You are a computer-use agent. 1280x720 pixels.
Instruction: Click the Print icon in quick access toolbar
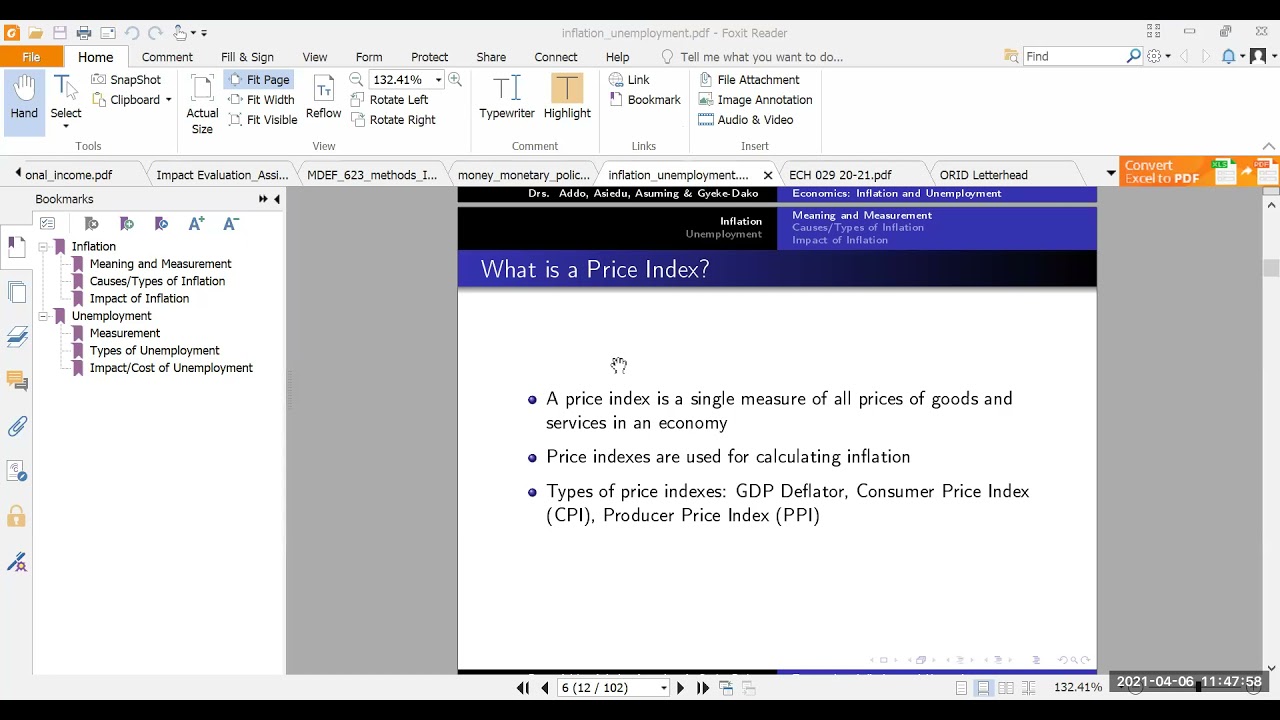[x=84, y=33]
